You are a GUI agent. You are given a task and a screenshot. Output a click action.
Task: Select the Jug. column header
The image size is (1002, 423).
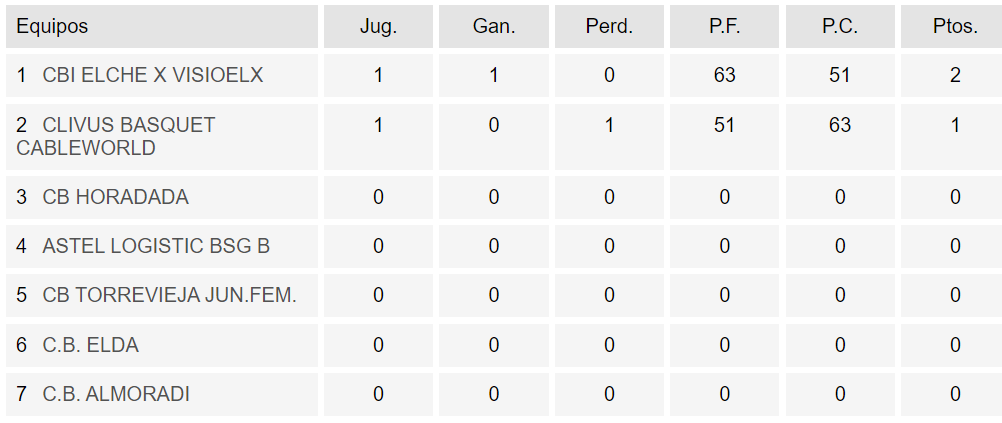[378, 26]
